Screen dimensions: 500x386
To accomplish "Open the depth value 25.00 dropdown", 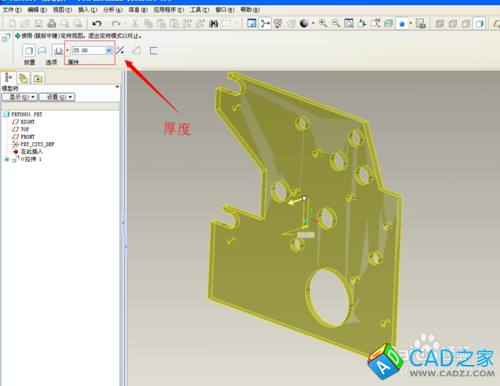I will point(109,50).
